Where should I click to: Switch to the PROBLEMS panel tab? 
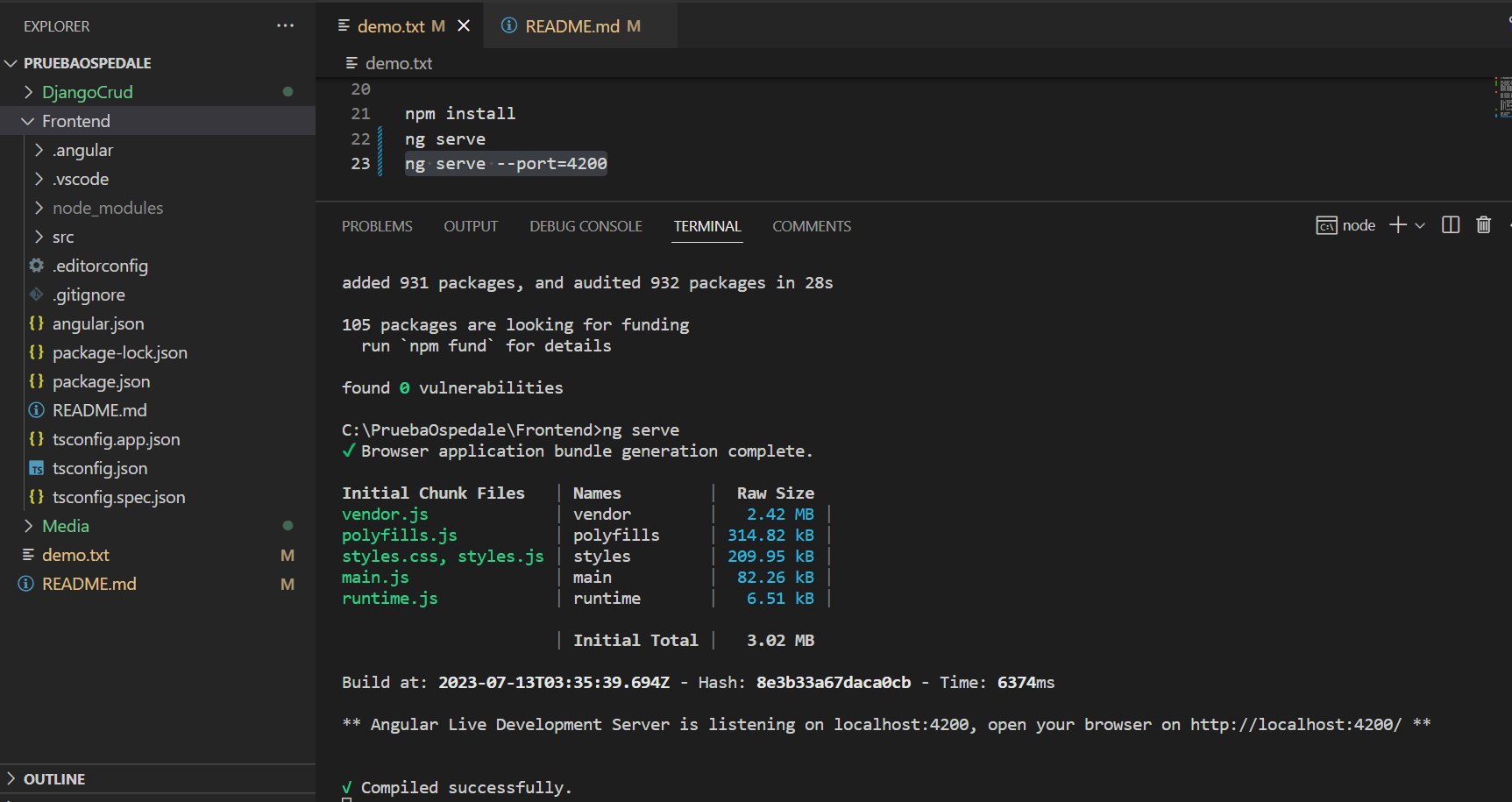point(377,226)
